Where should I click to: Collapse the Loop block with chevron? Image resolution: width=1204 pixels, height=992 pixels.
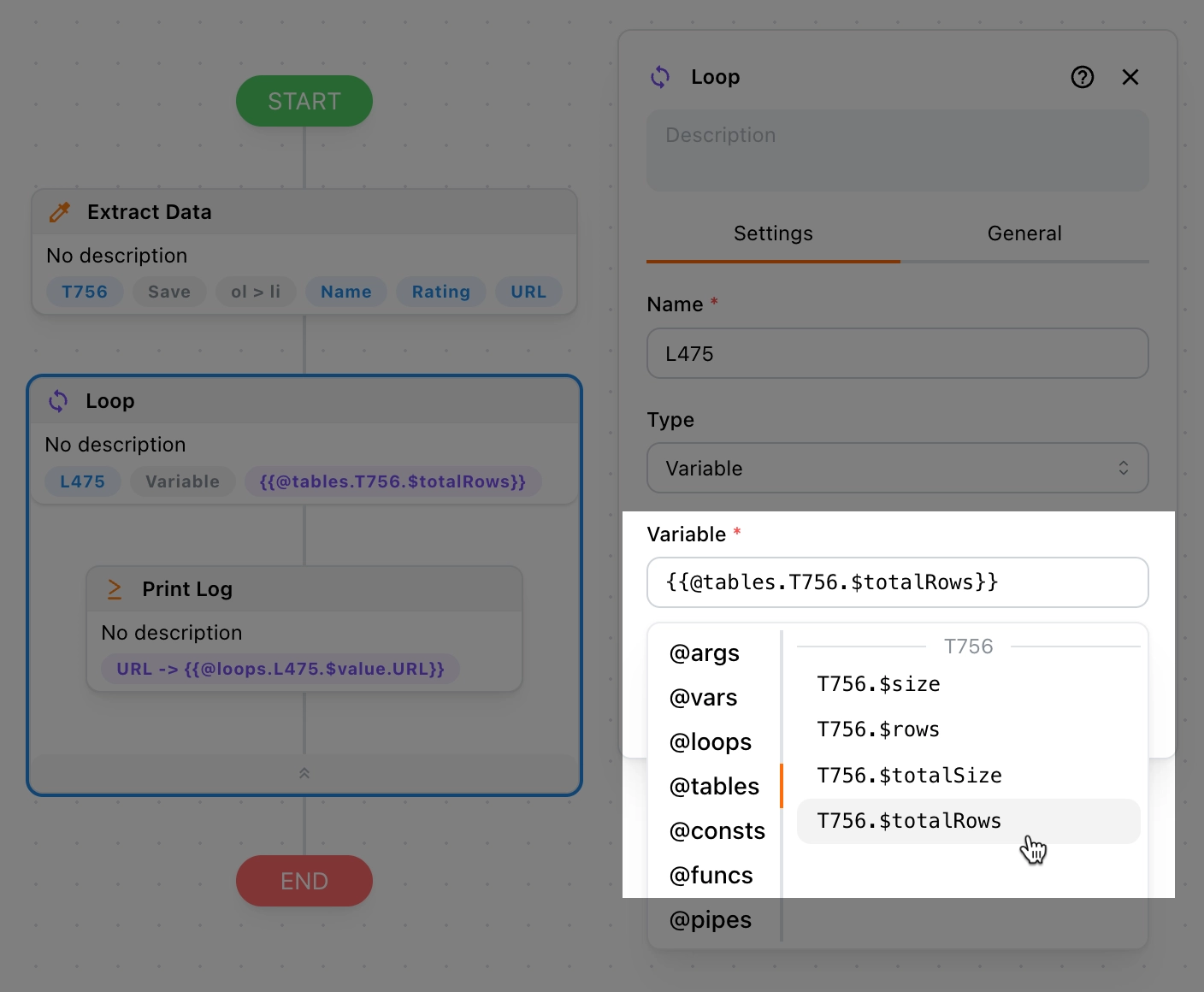[304, 773]
